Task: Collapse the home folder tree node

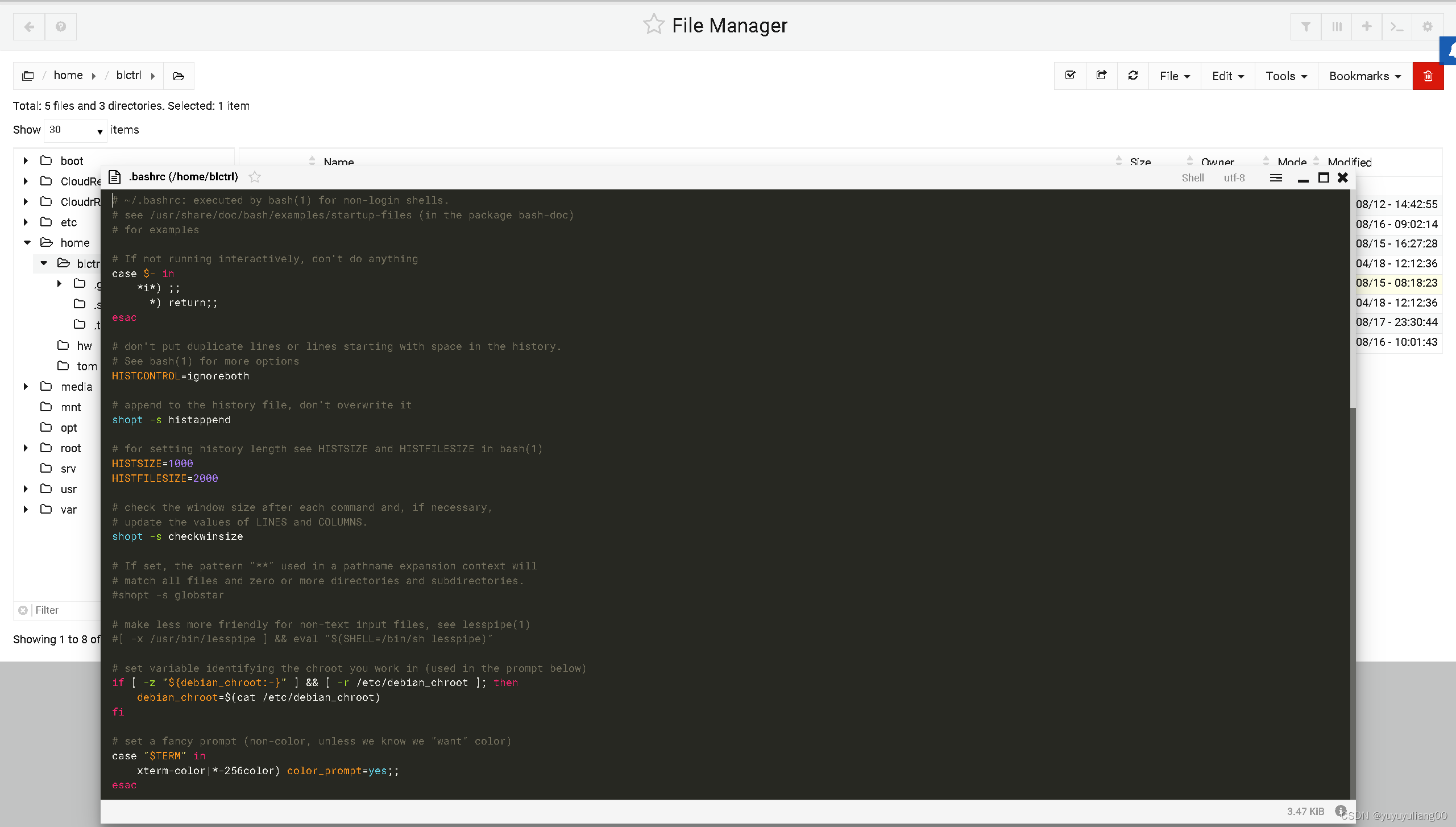Action: click(x=27, y=243)
